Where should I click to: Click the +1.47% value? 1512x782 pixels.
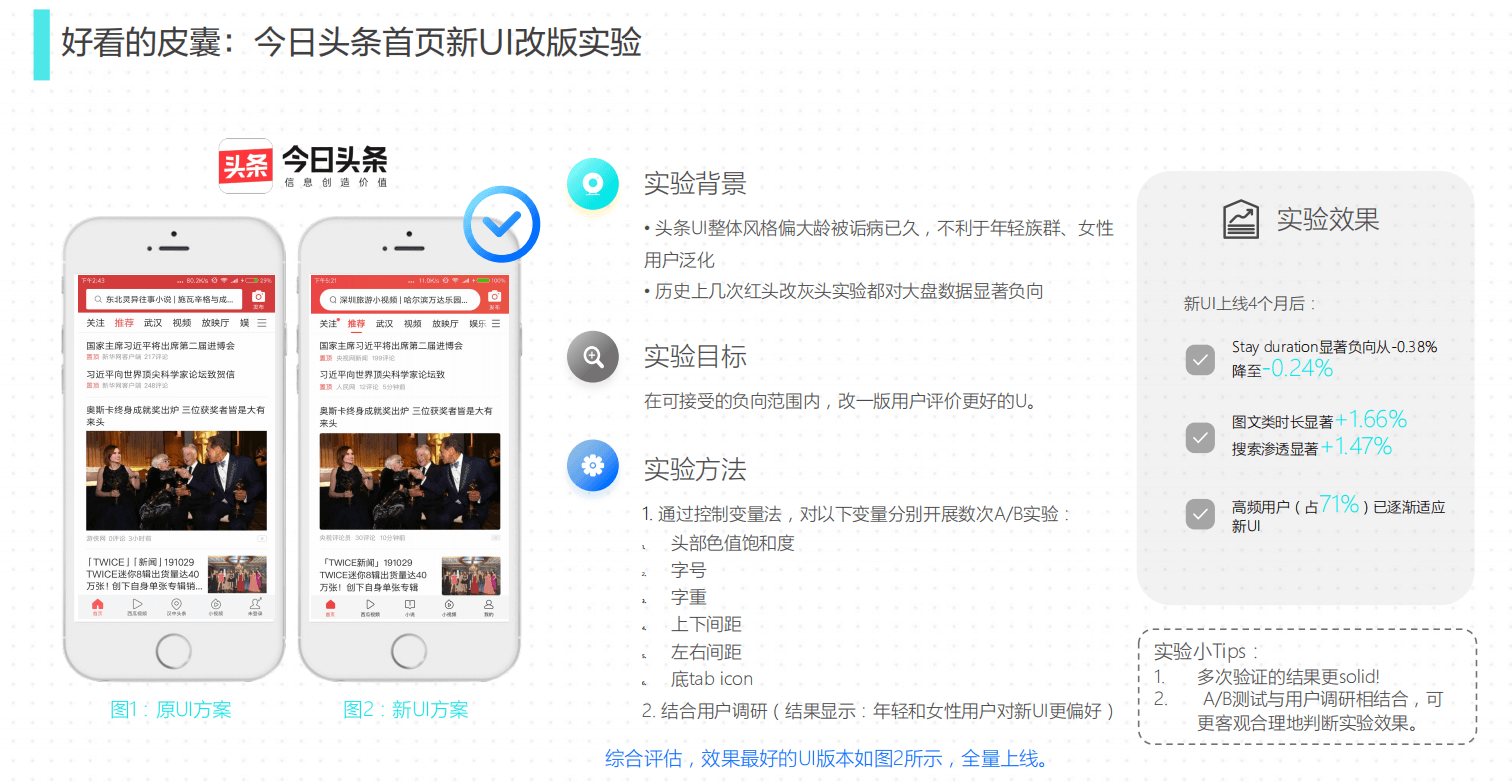click(x=1356, y=446)
